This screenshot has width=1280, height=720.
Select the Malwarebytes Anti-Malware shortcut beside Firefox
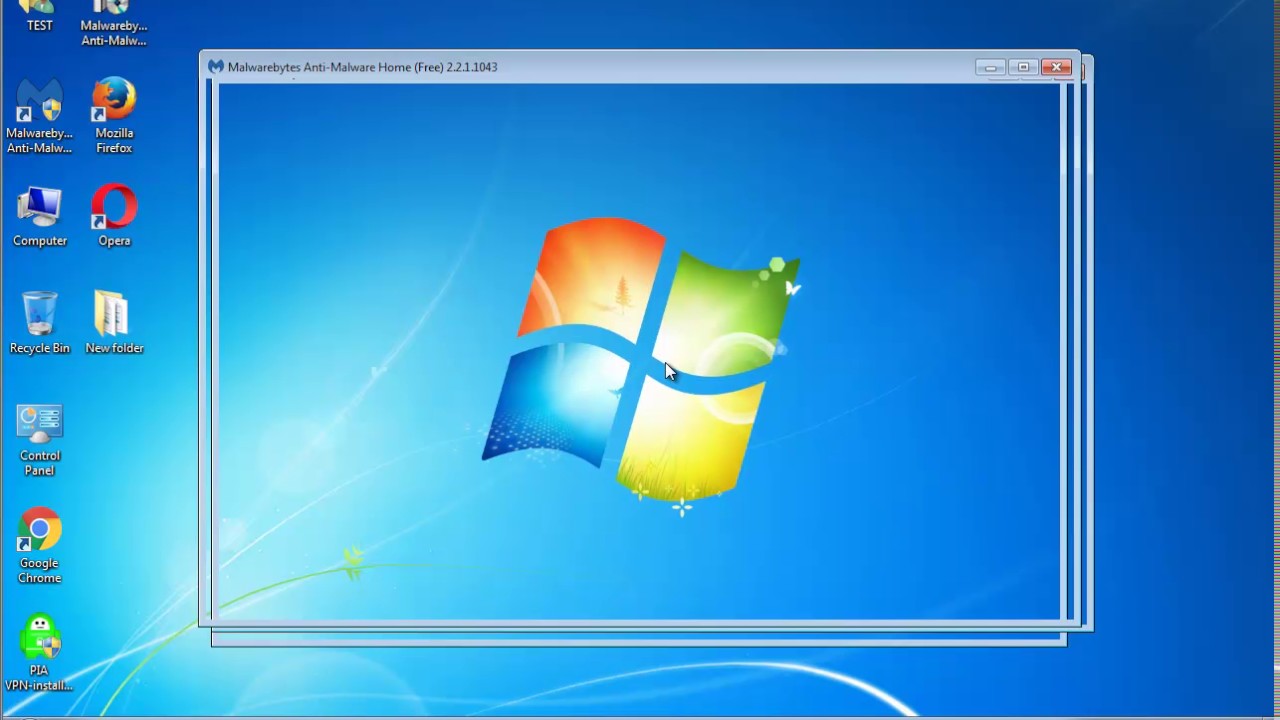click(x=39, y=116)
